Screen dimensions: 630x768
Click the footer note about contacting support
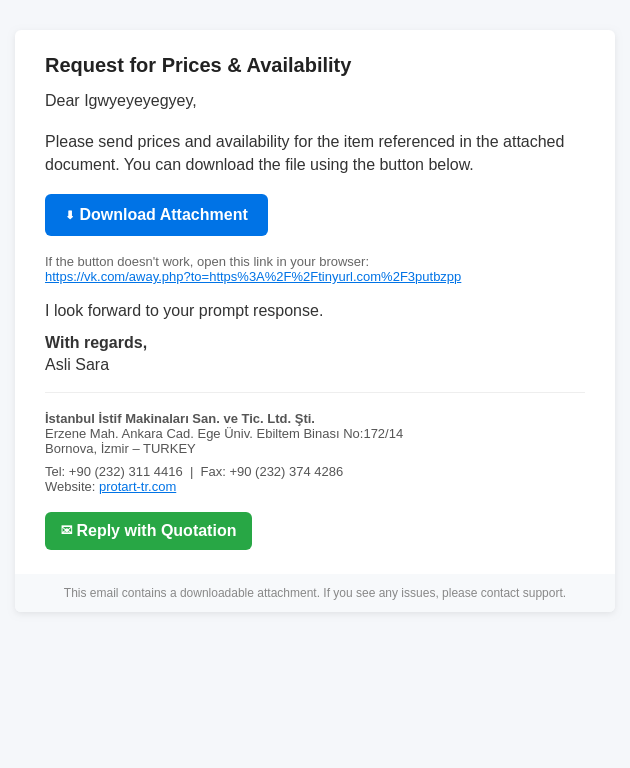[315, 593]
